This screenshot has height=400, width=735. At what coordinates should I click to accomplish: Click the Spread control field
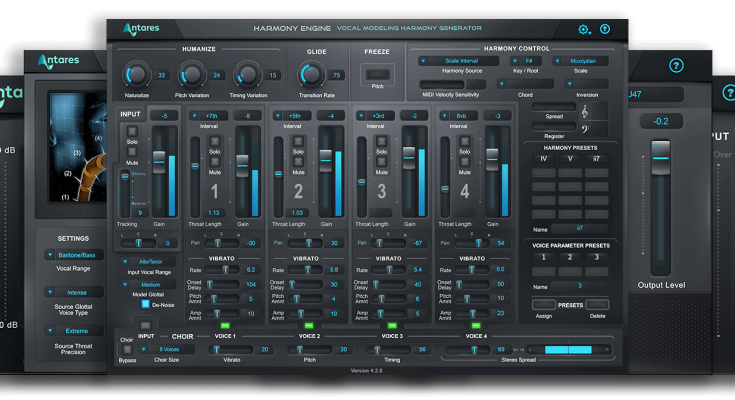554,107
